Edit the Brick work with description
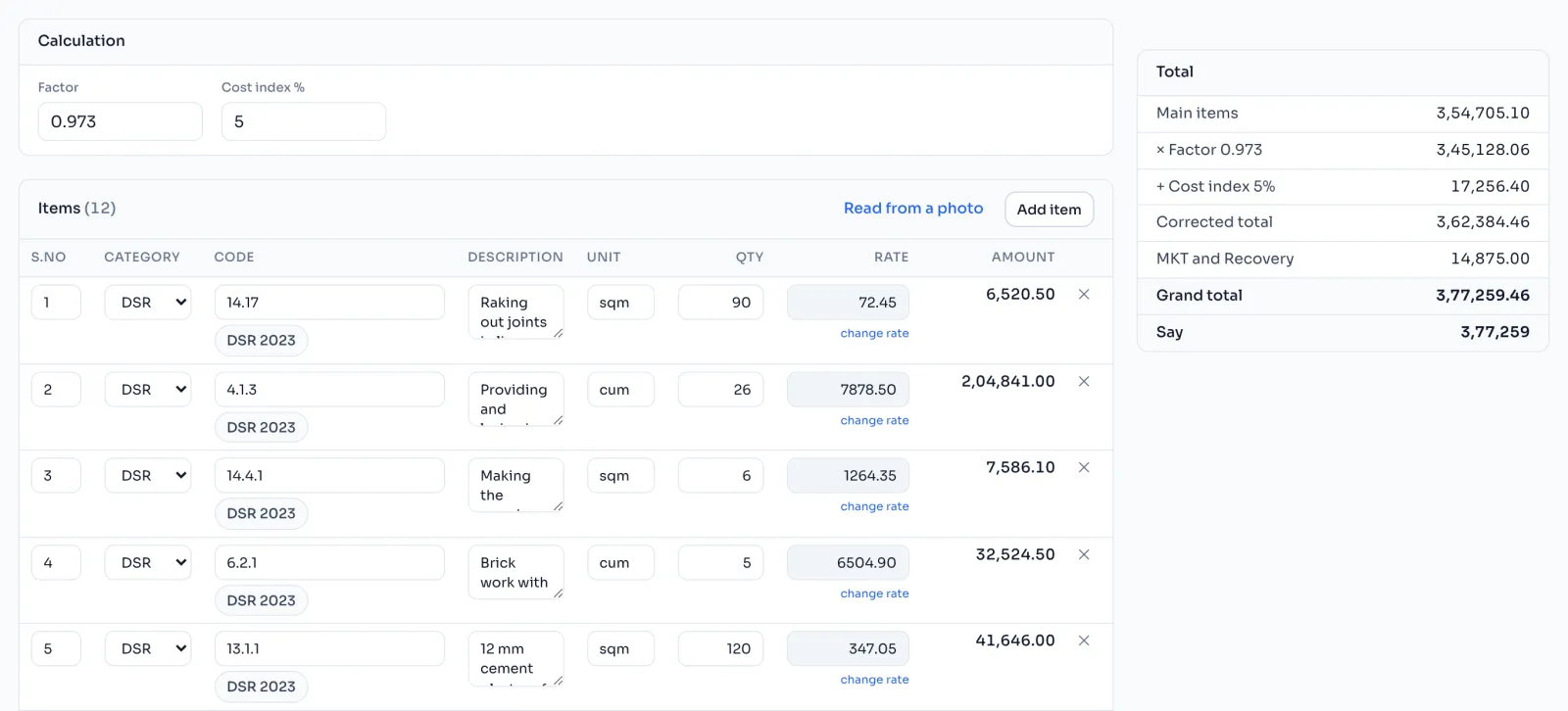Viewport: 1568px width, 711px height. coord(515,572)
